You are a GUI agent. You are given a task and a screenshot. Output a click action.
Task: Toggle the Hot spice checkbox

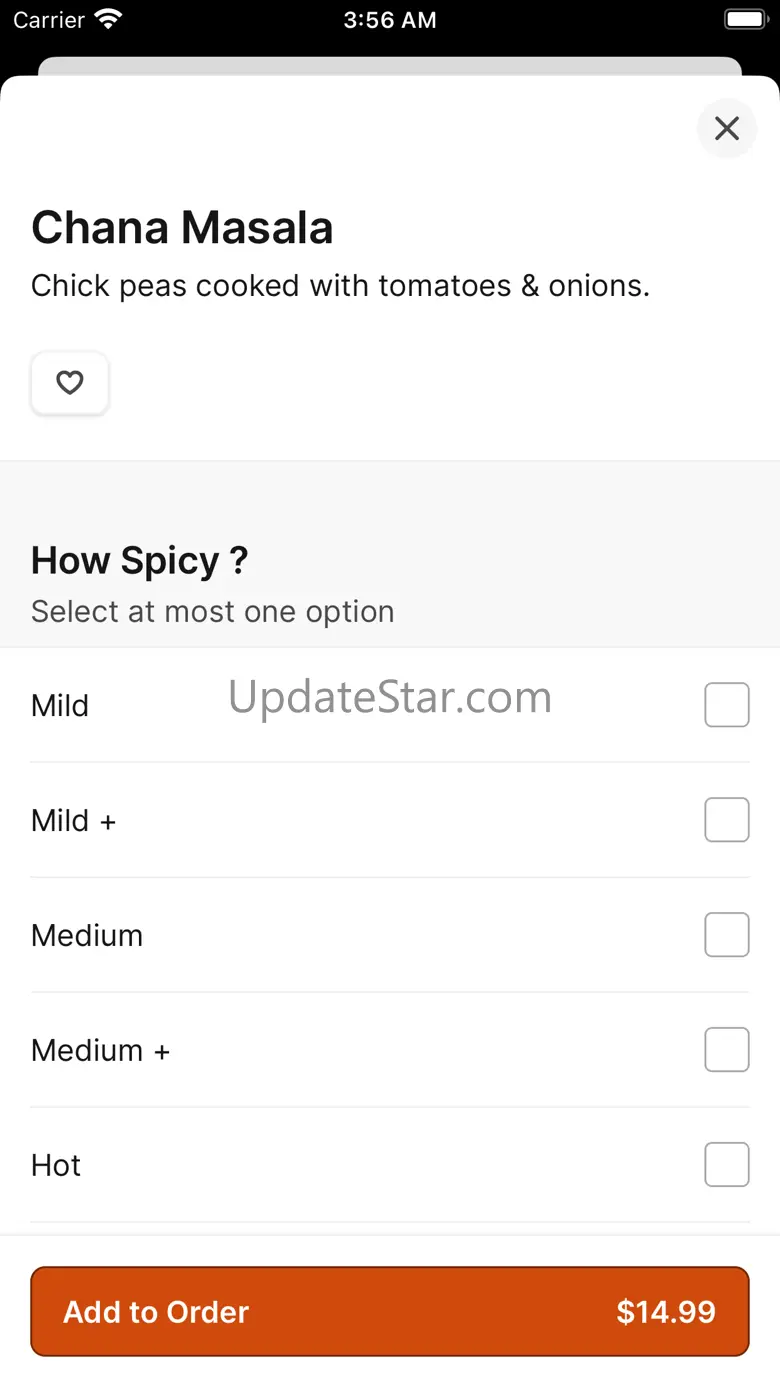(727, 1165)
